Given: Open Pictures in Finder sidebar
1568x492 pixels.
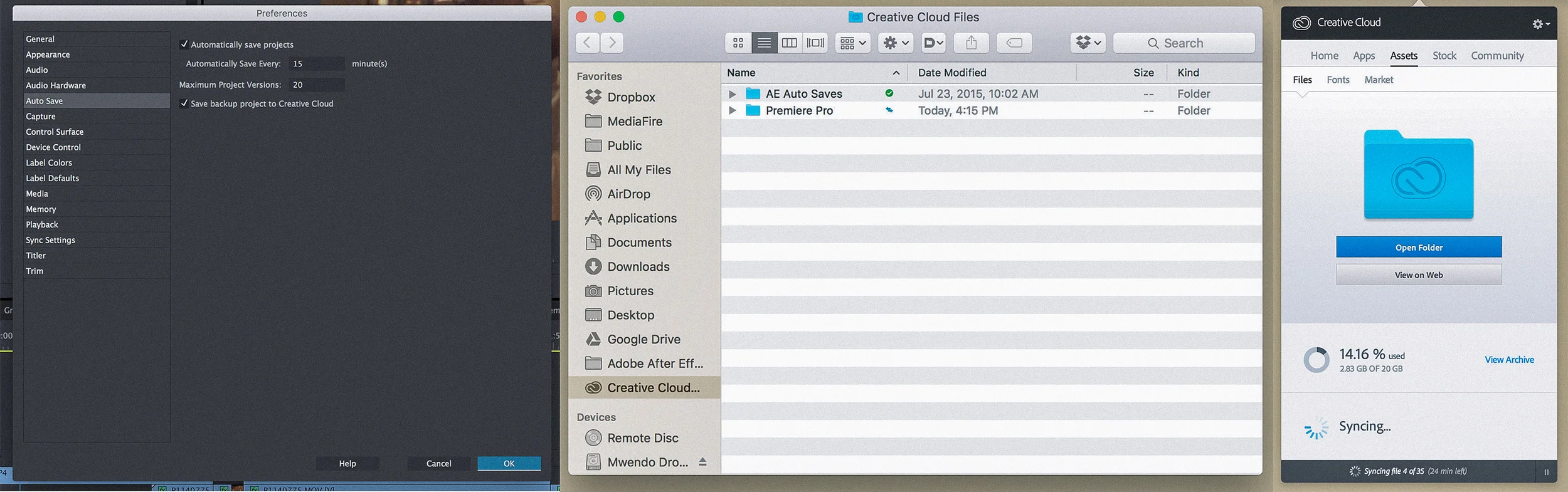Looking at the screenshot, I should coord(644,291).
